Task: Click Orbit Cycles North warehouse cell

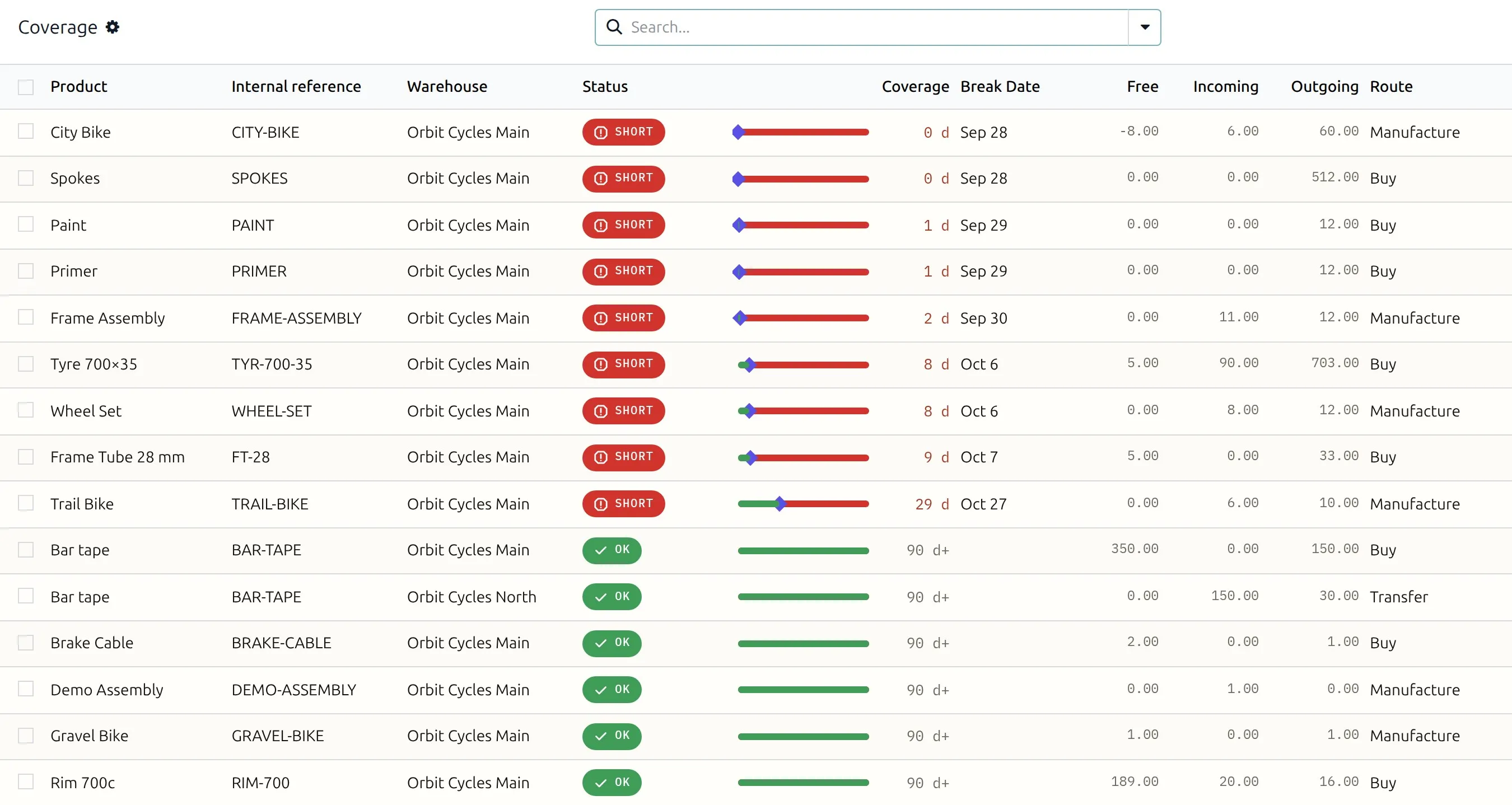Action: tap(472, 597)
